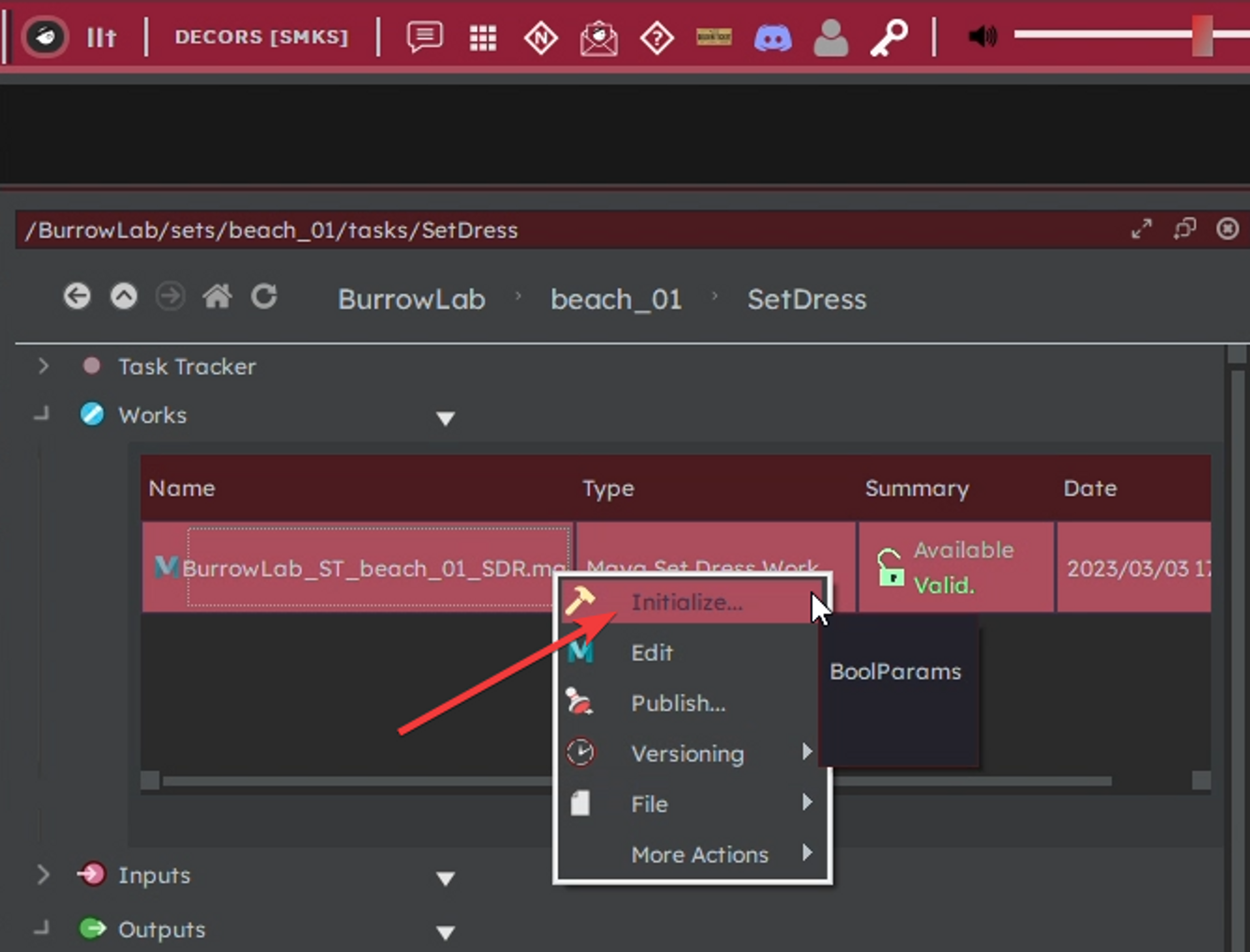Go to home with house icon
This screenshot has width=1250, height=952.
coord(217,296)
